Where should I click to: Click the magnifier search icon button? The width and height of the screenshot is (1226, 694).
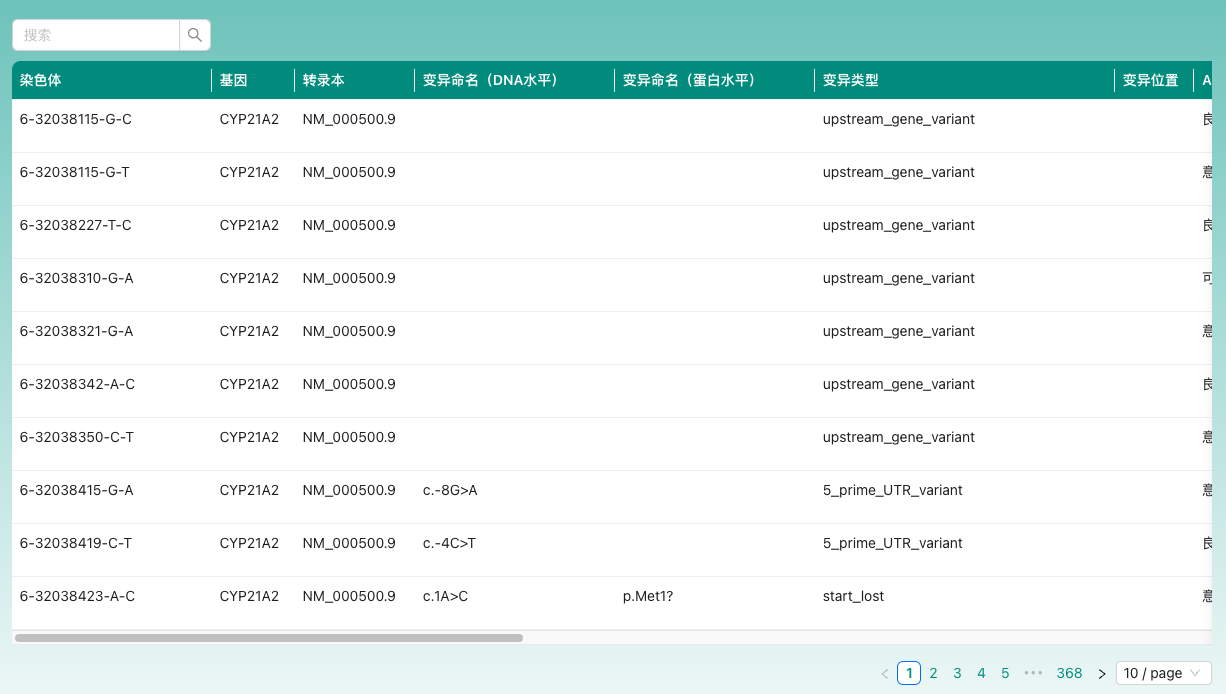coord(195,35)
